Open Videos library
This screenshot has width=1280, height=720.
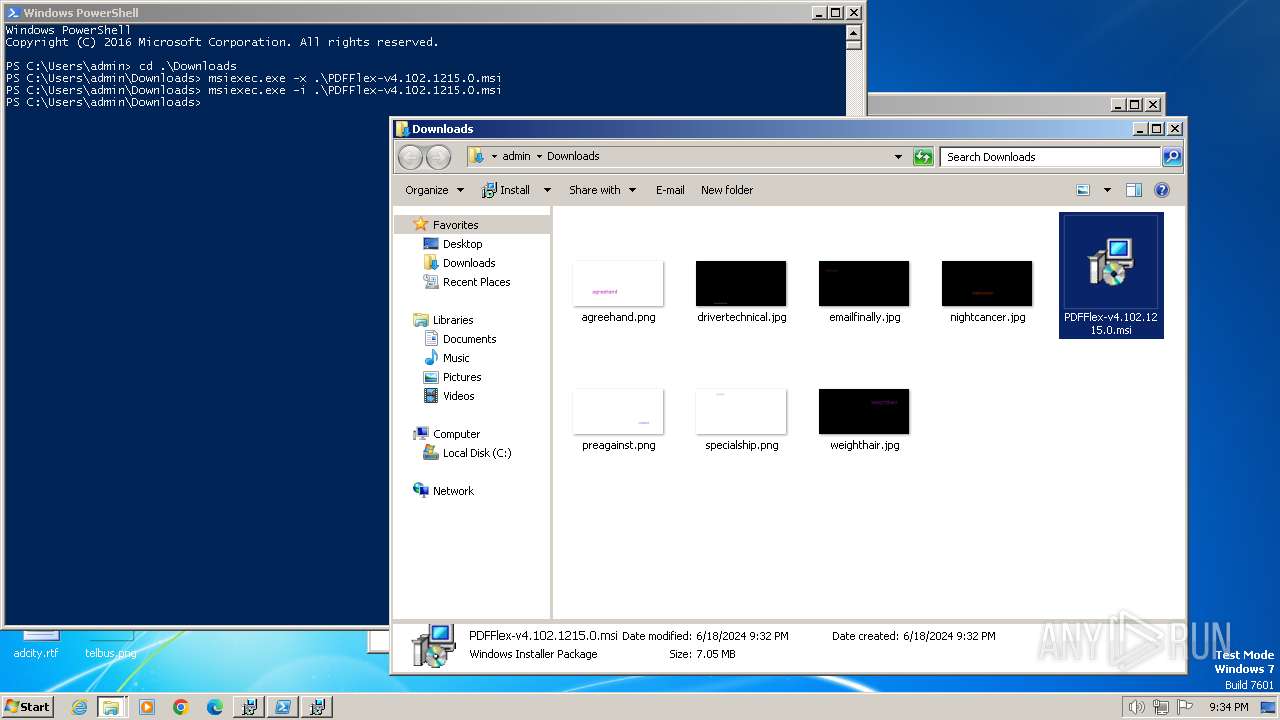point(458,396)
